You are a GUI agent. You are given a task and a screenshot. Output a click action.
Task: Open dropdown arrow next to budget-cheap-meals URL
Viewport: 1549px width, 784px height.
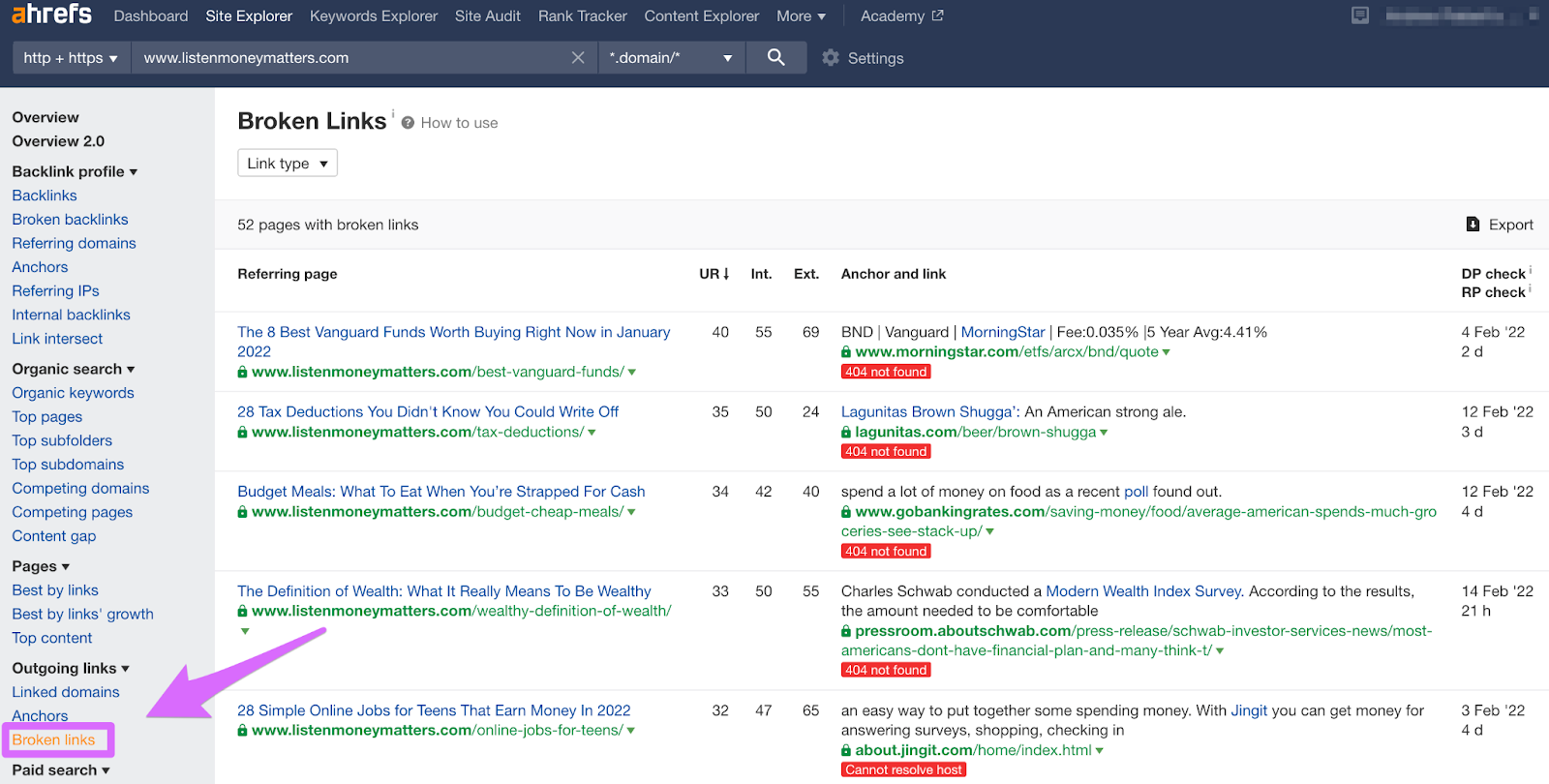pyautogui.click(x=631, y=512)
